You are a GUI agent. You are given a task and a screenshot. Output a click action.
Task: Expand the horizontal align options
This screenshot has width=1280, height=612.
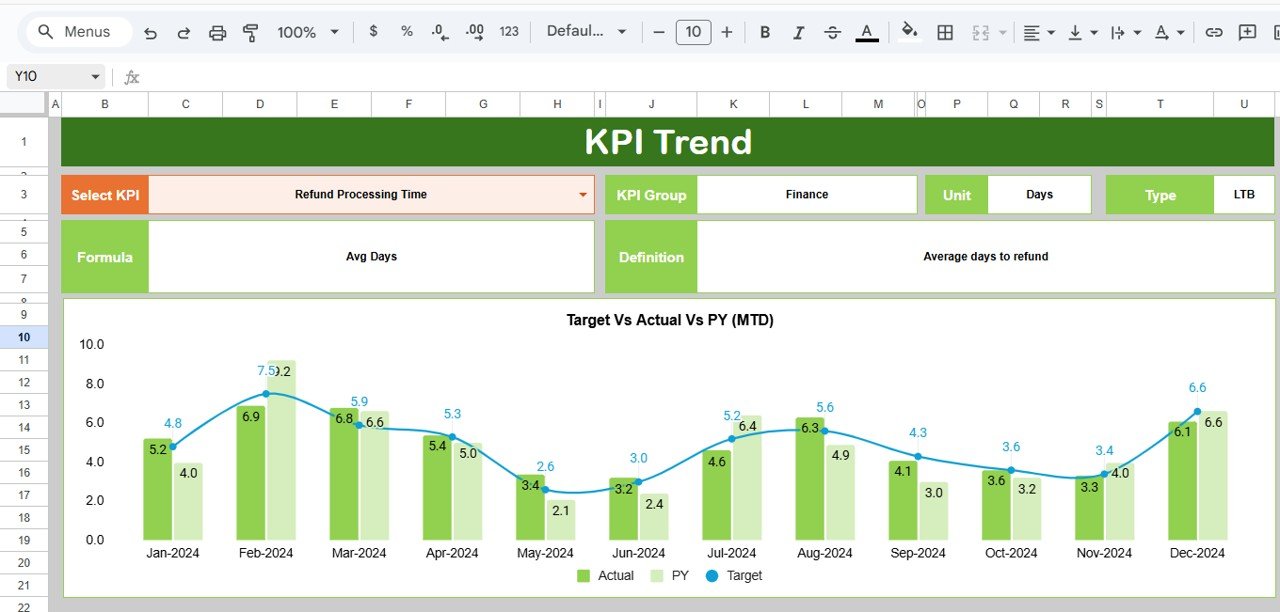point(1050,32)
